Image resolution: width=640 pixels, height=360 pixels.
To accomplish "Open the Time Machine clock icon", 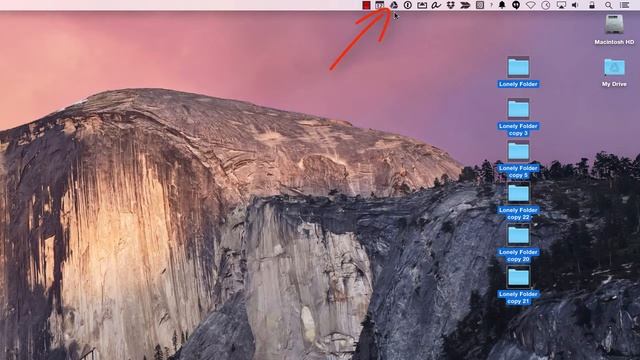I will pos(546,5).
